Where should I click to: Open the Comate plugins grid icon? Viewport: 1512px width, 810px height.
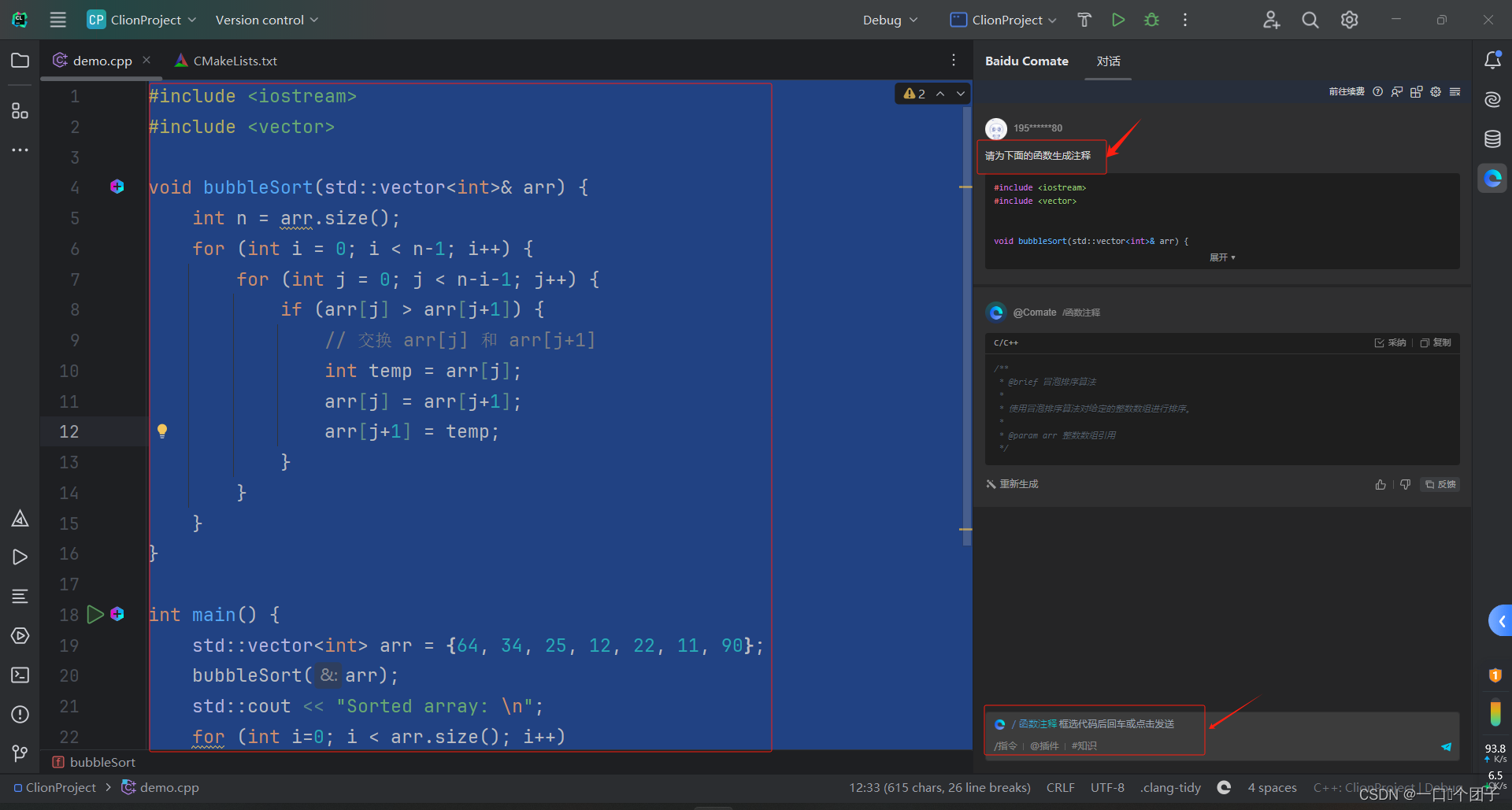[1416, 91]
